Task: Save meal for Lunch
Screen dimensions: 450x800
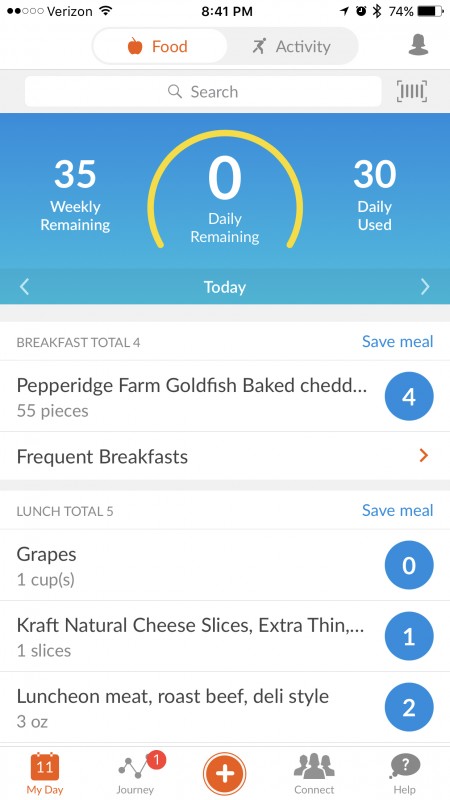Action: pyautogui.click(x=397, y=510)
